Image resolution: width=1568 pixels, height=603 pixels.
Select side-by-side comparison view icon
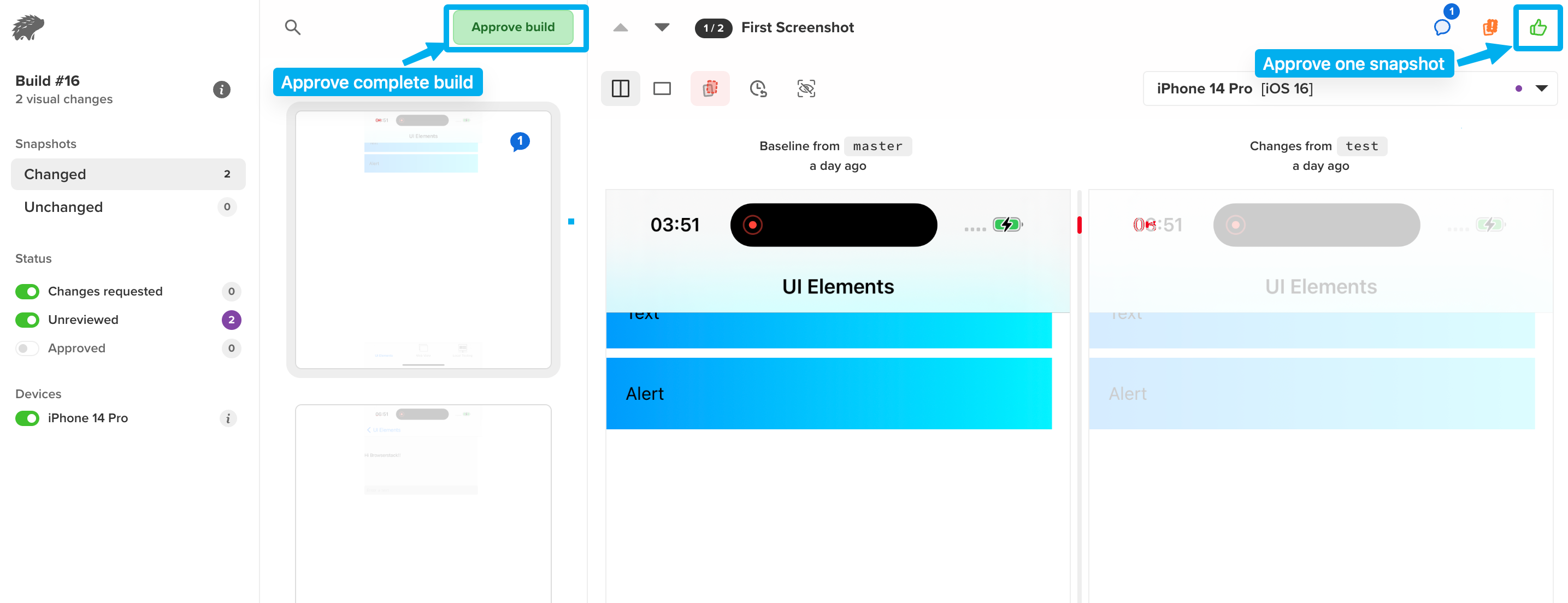tap(620, 89)
